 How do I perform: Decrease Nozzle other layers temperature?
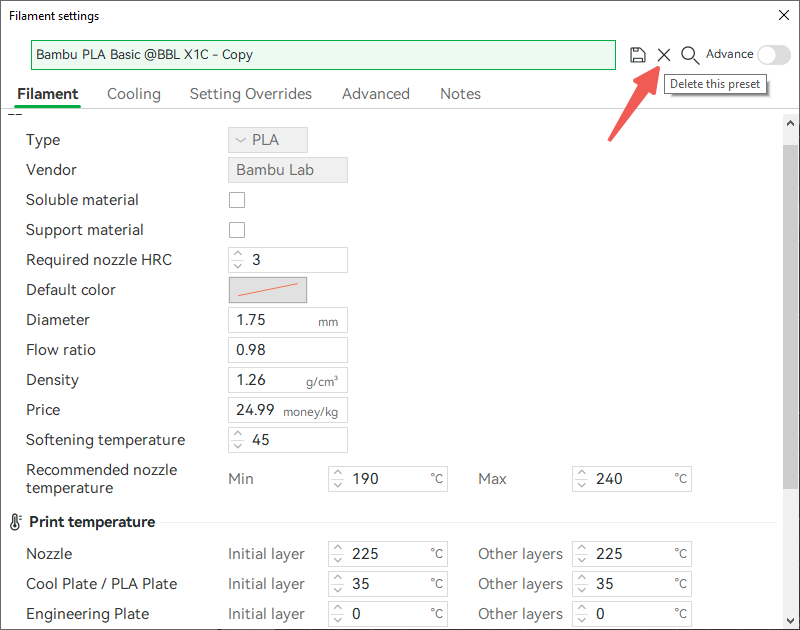(582, 560)
